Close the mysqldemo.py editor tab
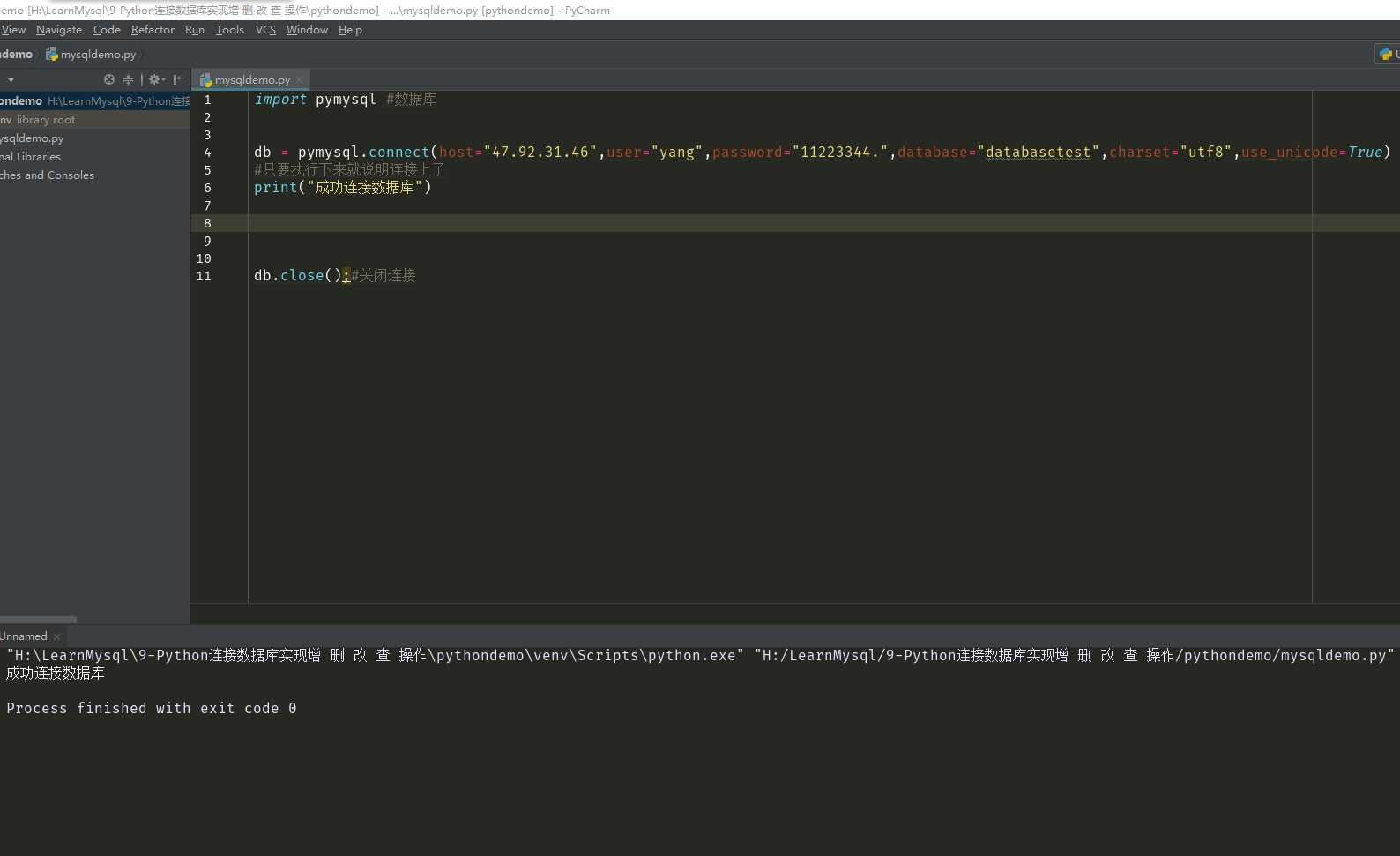 300,79
